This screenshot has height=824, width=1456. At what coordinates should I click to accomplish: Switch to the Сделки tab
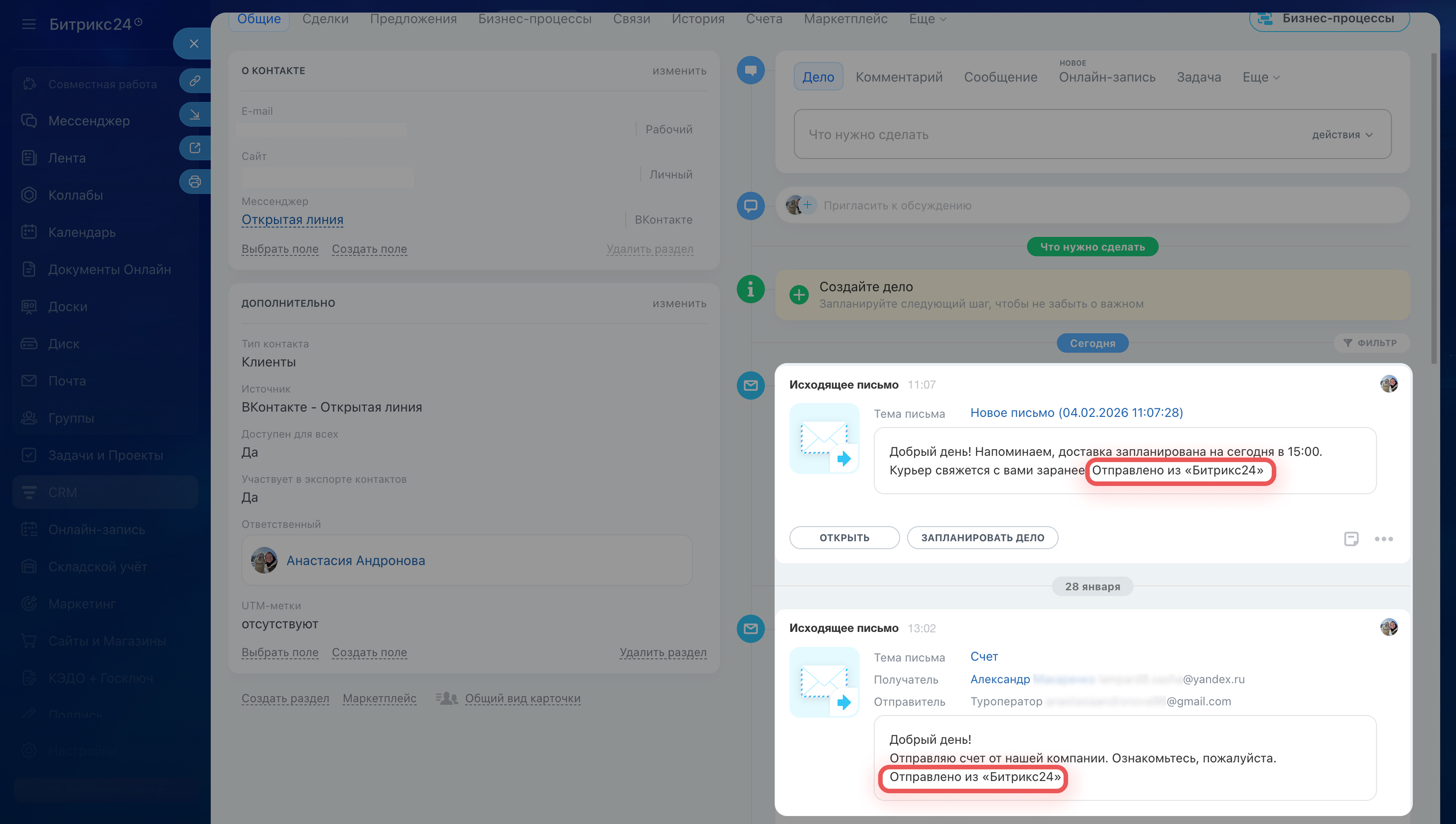pos(325,19)
